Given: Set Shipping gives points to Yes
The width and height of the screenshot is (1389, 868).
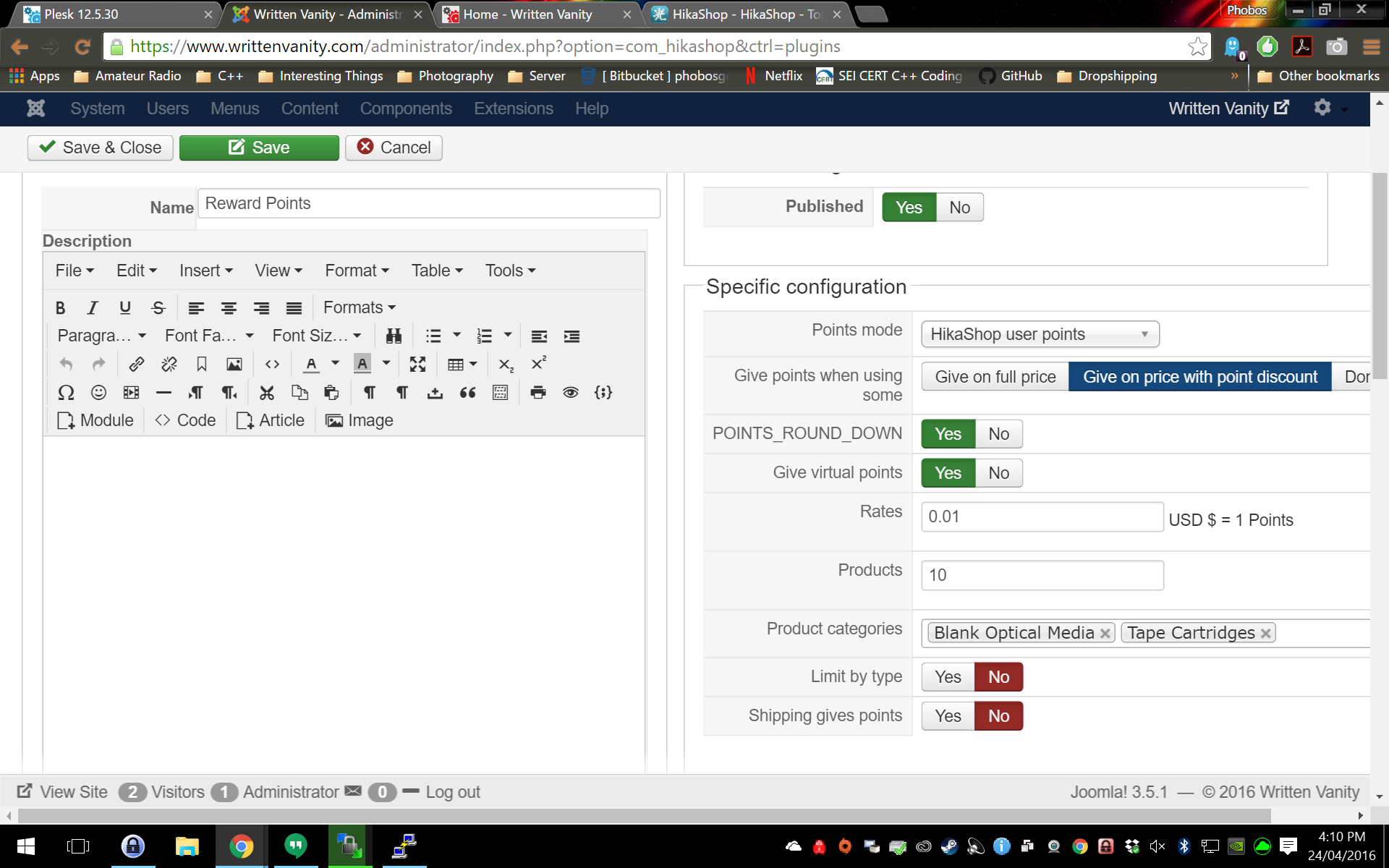Looking at the screenshot, I should pos(948,716).
